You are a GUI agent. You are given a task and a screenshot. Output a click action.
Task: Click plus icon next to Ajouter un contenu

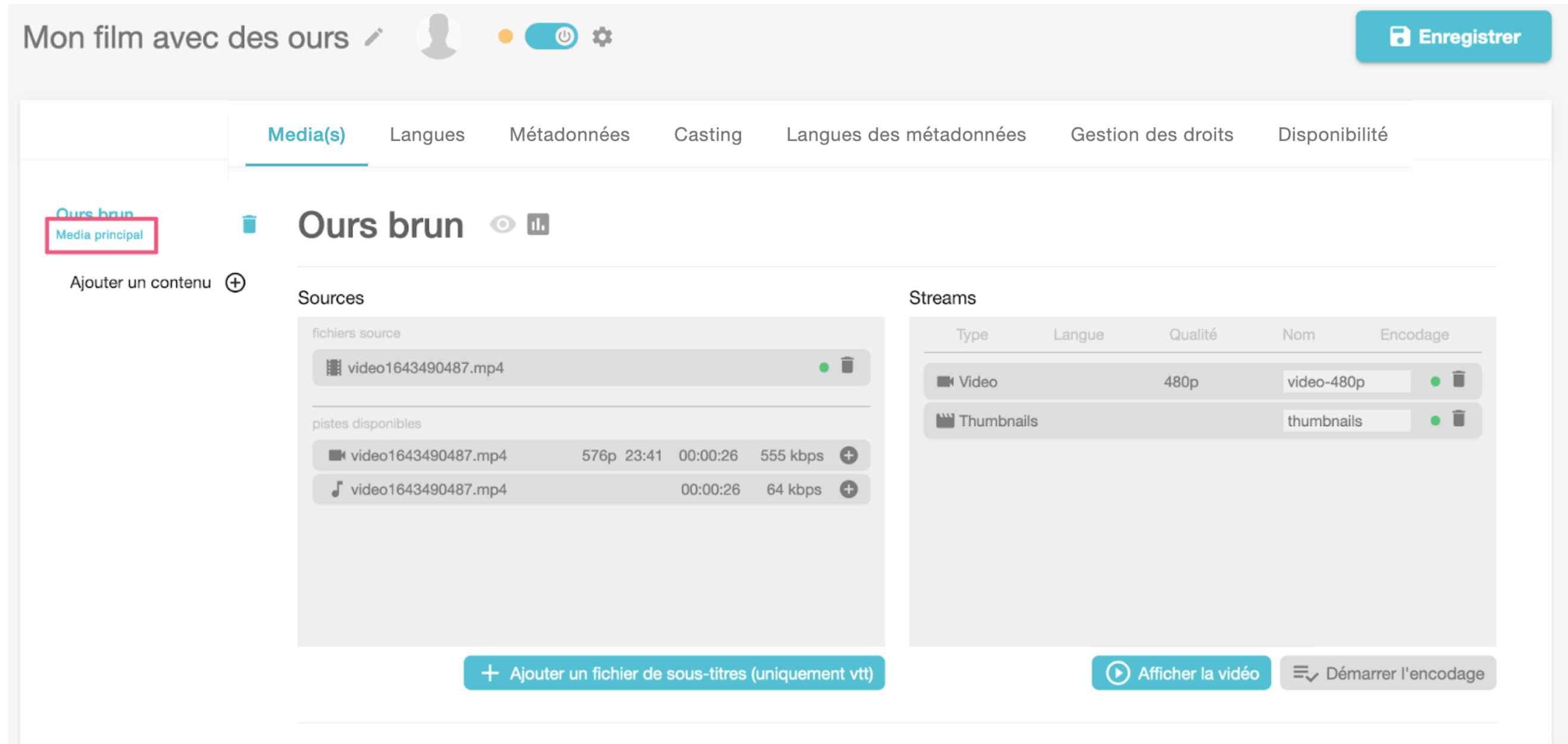click(x=236, y=283)
